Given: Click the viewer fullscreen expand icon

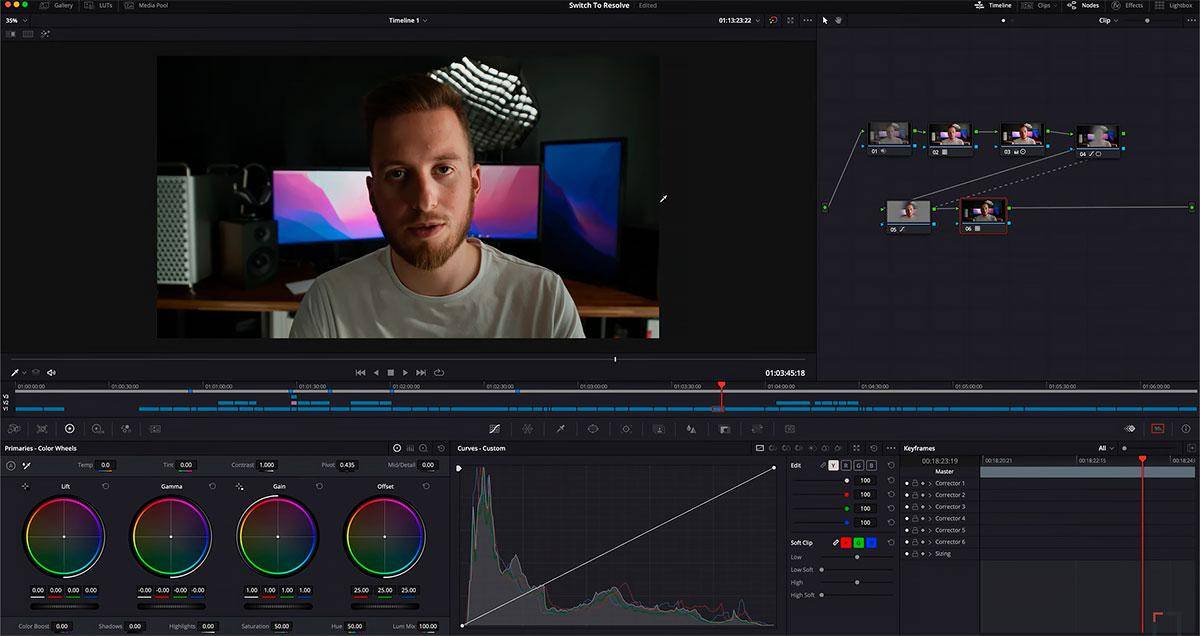Looking at the screenshot, I should (790, 20).
